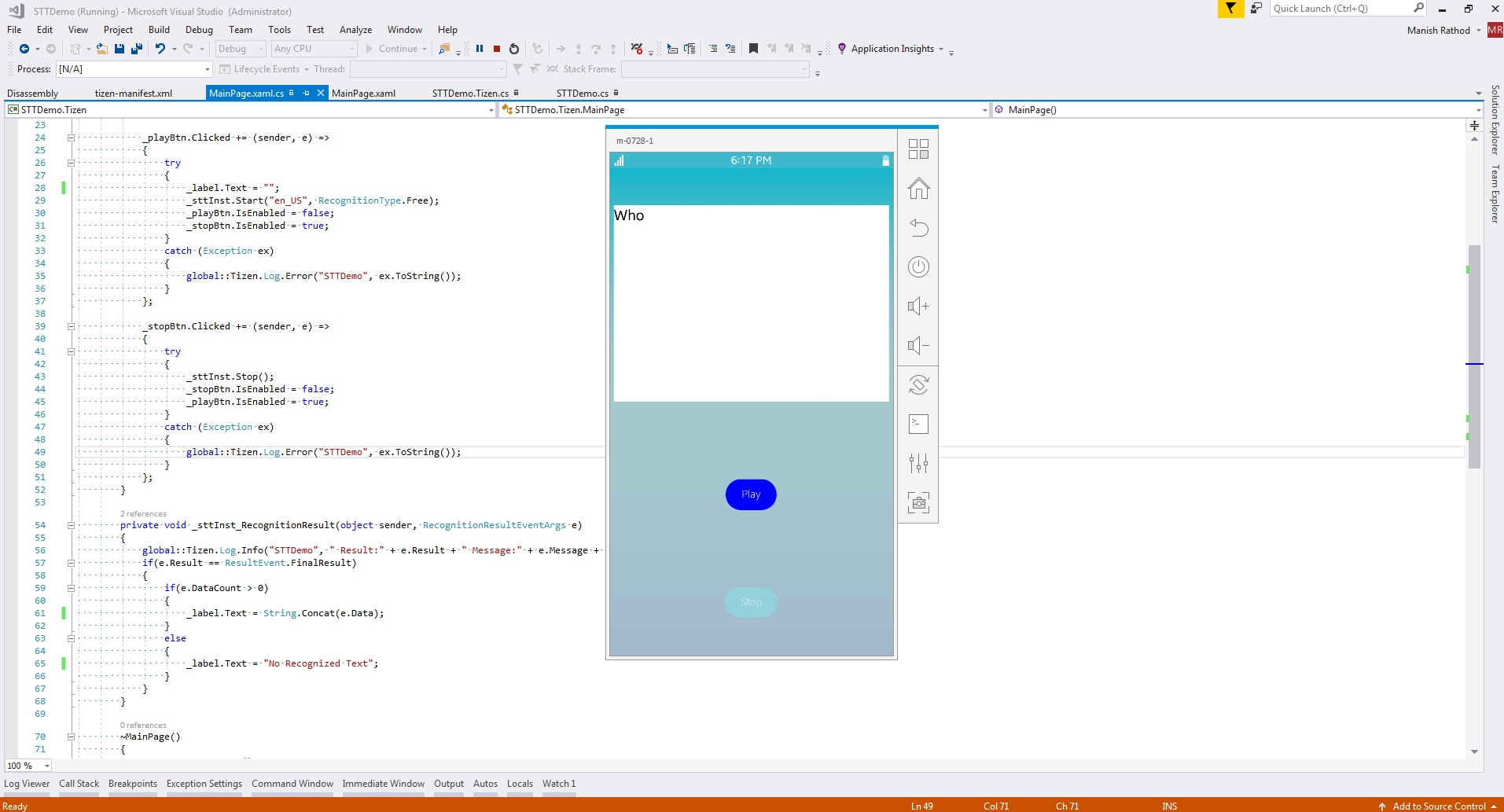Image resolution: width=1504 pixels, height=812 pixels.
Task: Toggle pin on MainPage.xaml.cs tab
Action: coord(306,93)
